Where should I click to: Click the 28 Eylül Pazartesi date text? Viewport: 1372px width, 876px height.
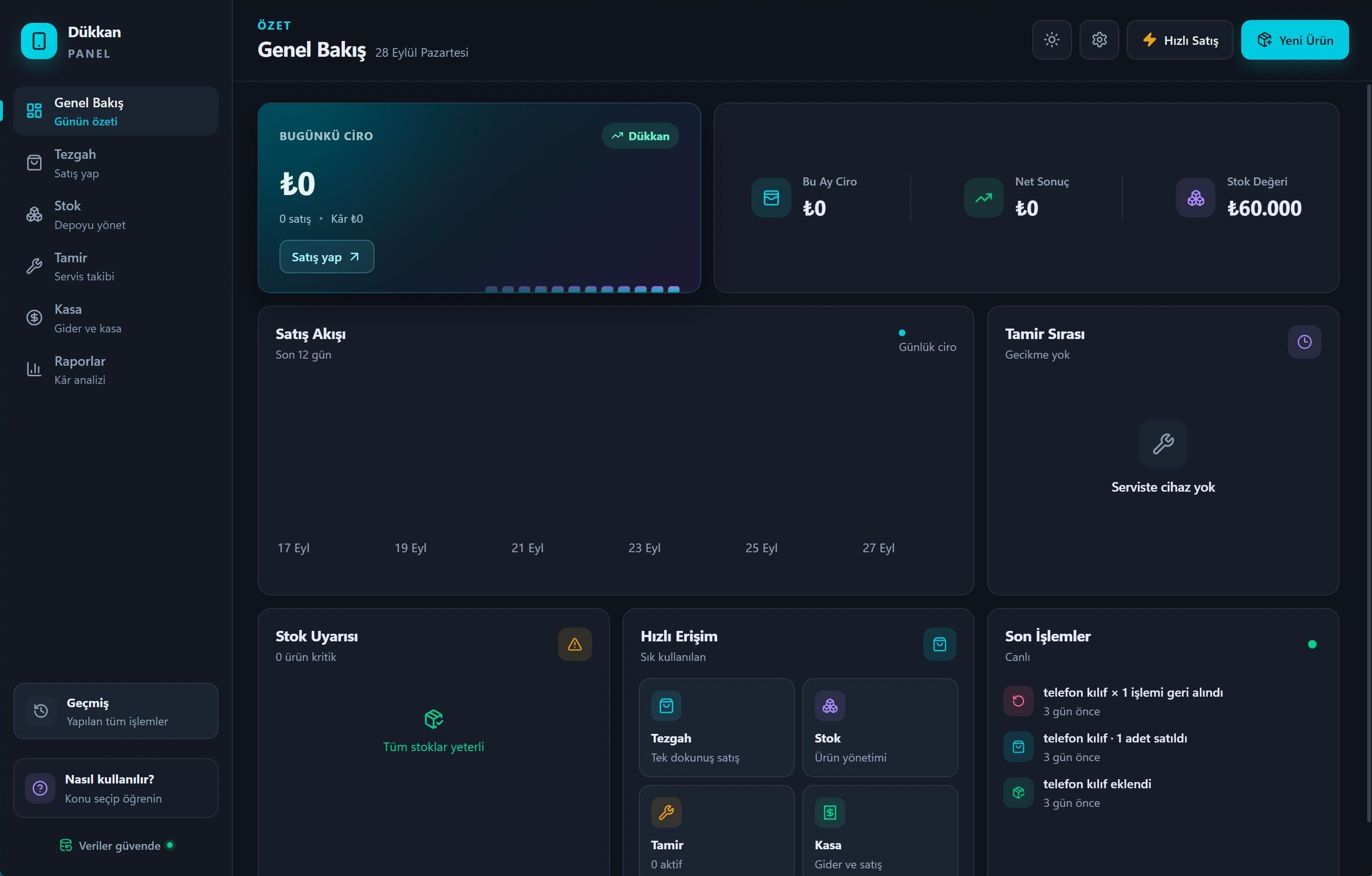(422, 52)
